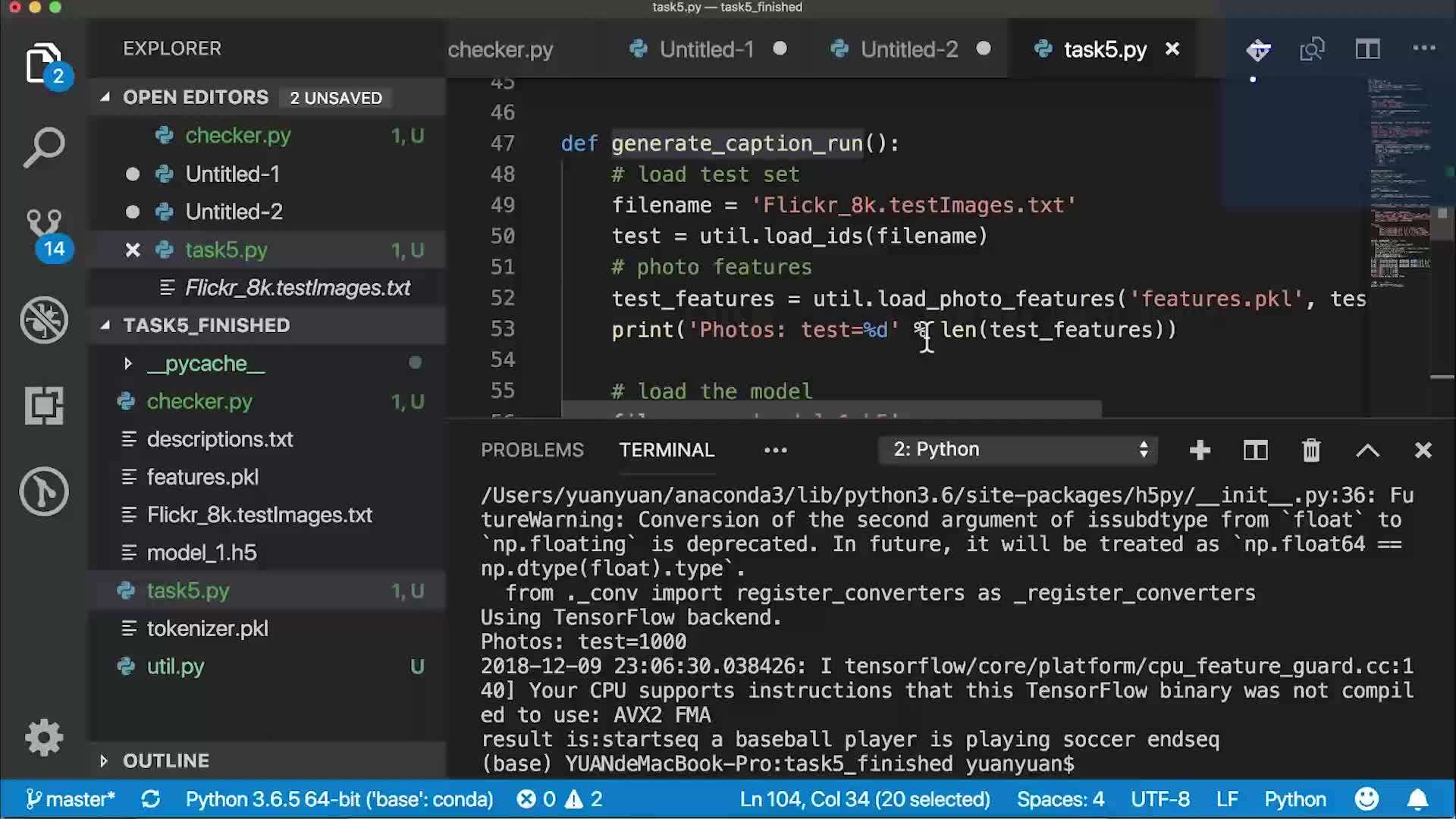Click the checker.py tab in editor
The height and width of the screenshot is (819, 1456).
500,49
